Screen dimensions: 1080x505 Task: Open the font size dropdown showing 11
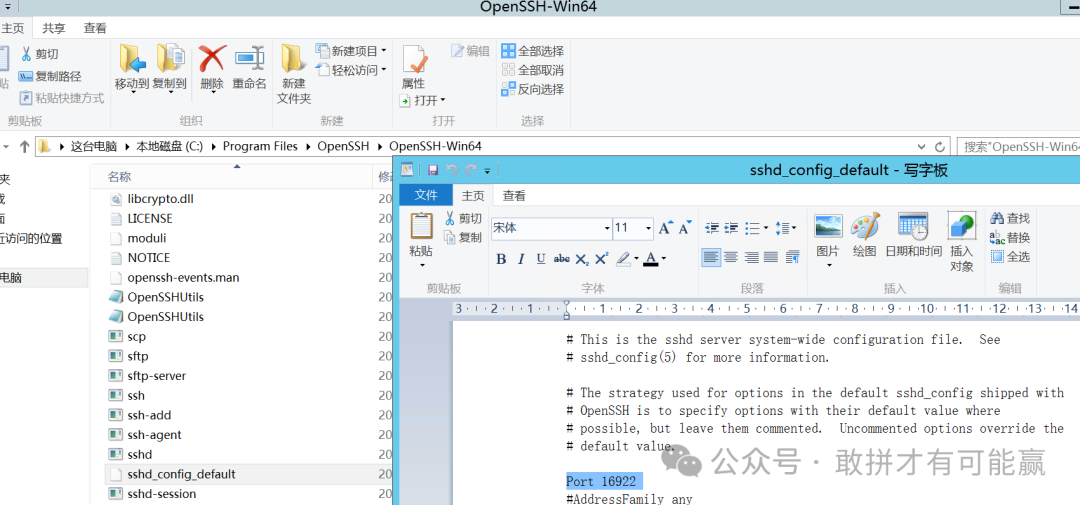pyautogui.click(x=649, y=228)
